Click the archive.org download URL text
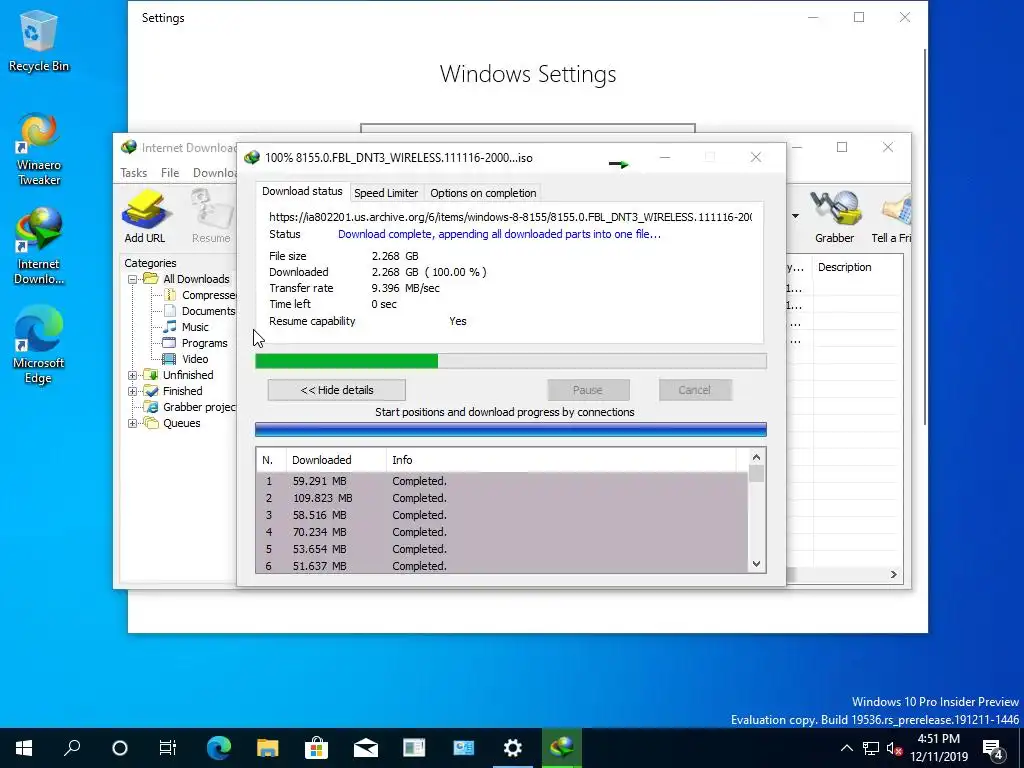This screenshot has height=768, width=1024. (510, 217)
